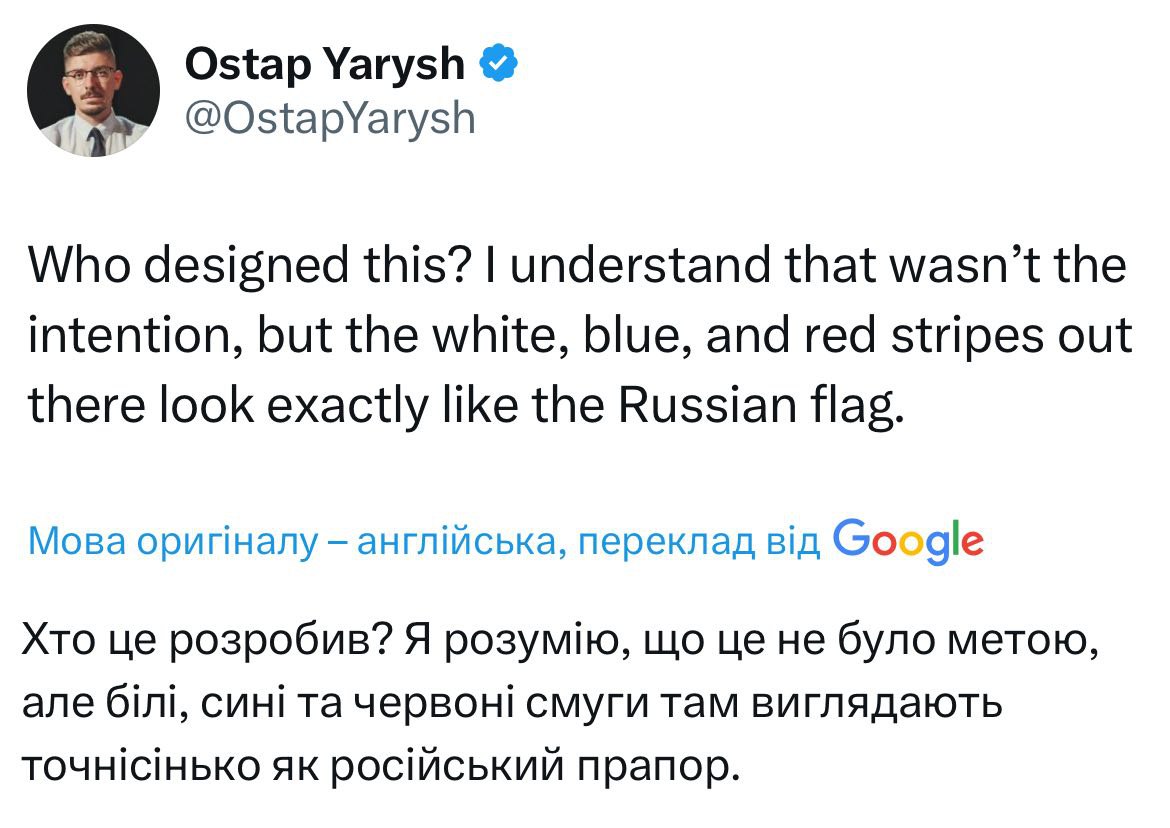Click the blue verified checkmark badge

click(x=499, y=66)
